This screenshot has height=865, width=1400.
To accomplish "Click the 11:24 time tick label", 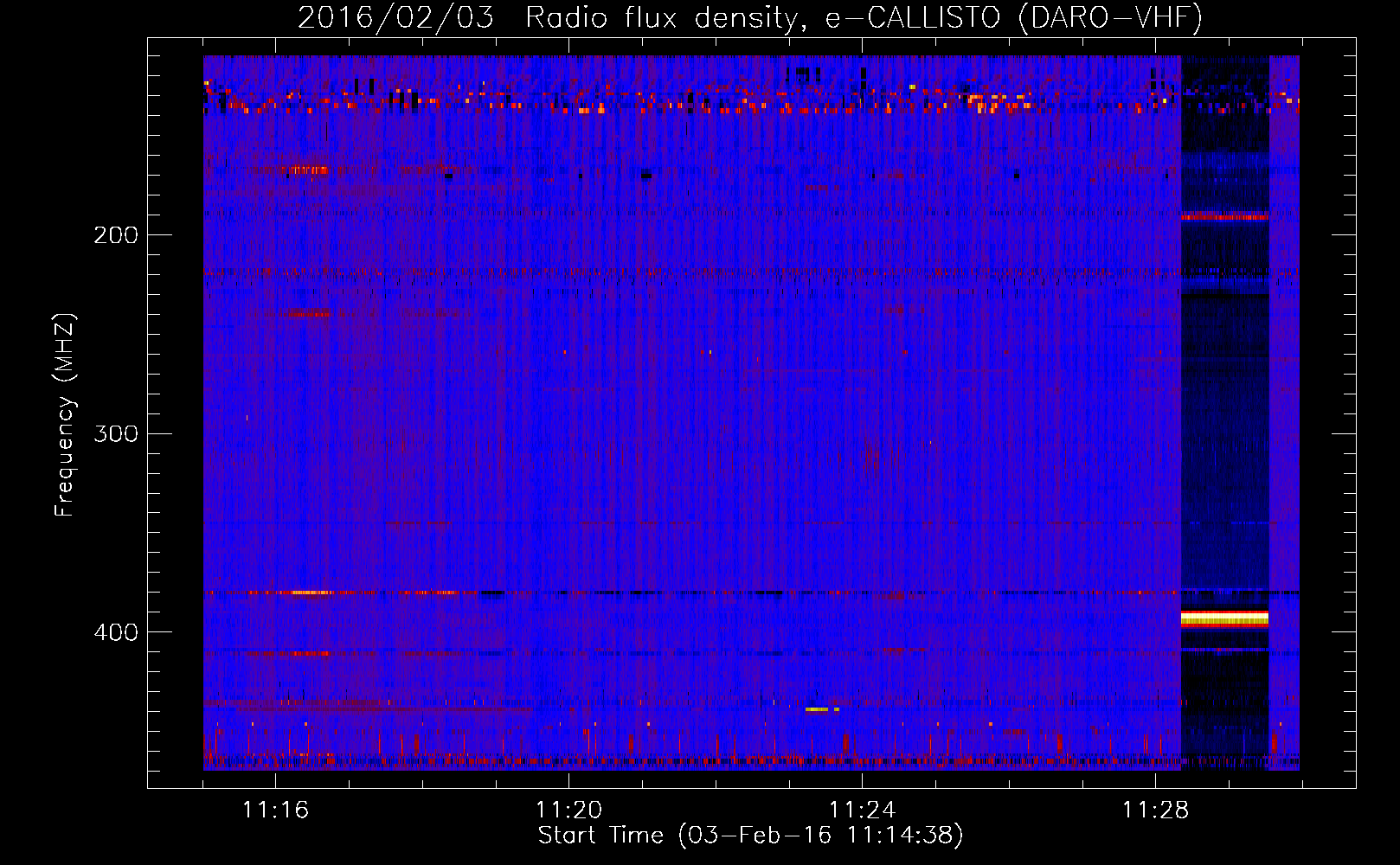I will (x=862, y=811).
